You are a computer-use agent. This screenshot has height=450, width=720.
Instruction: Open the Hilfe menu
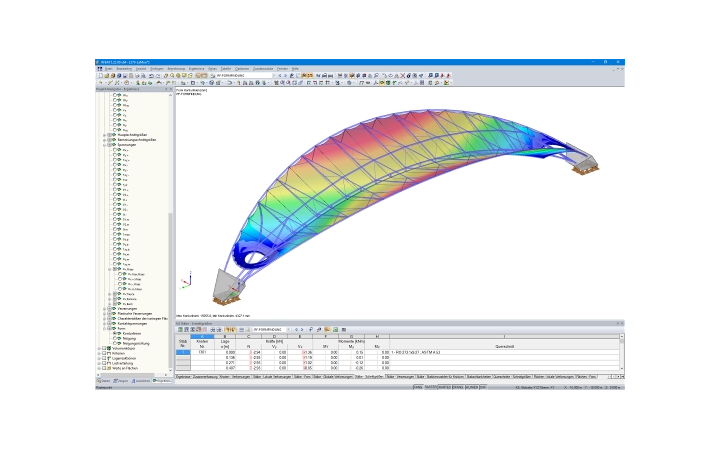(x=295, y=68)
